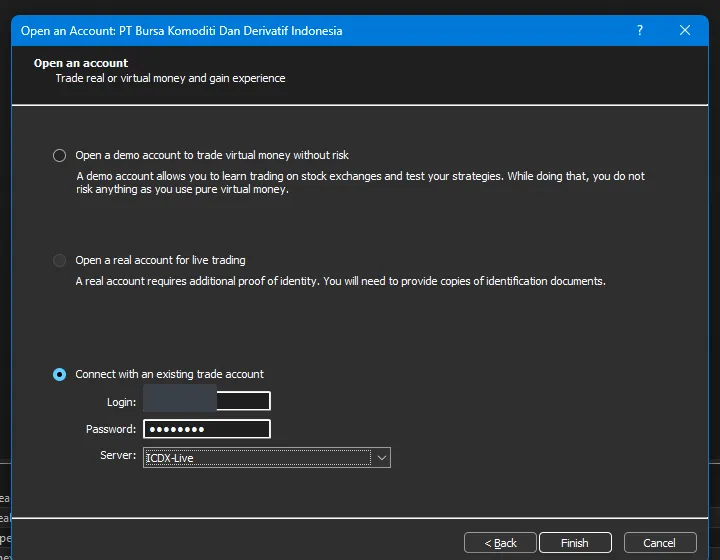Click the 'Password:' label
This screenshot has height=560, width=720.
coord(111,429)
